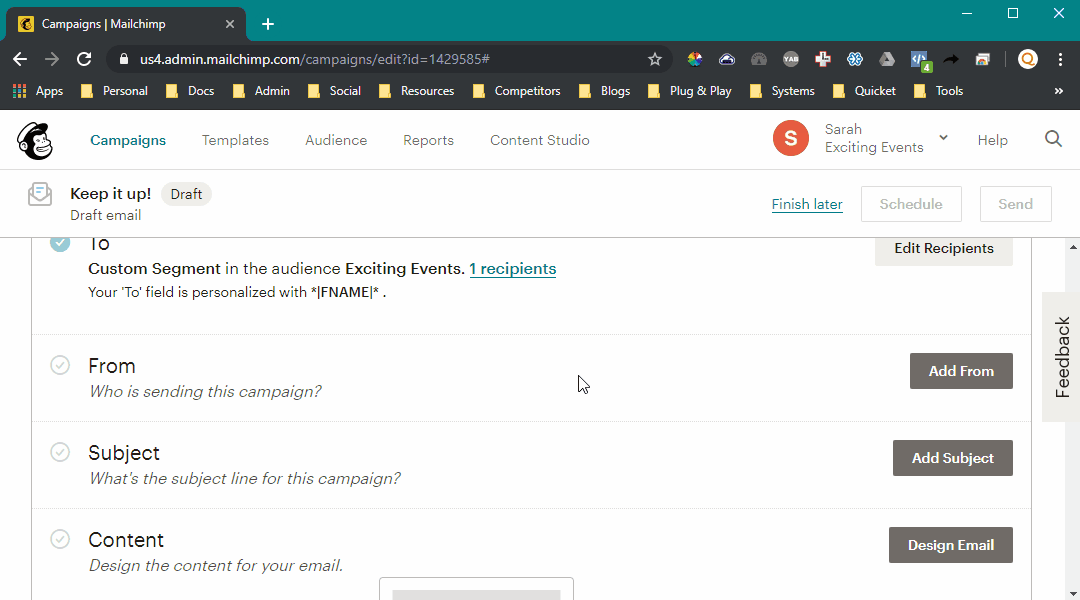Bookmark this page with the star icon
The image size is (1080, 600).
(654, 59)
